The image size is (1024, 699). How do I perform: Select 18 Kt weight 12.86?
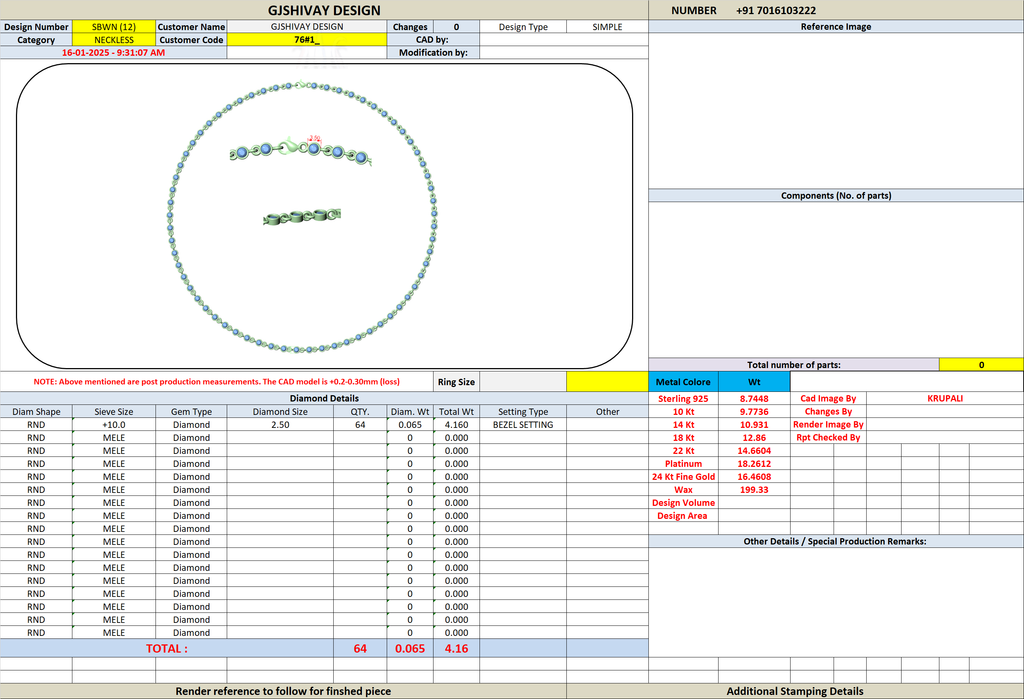point(754,438)
